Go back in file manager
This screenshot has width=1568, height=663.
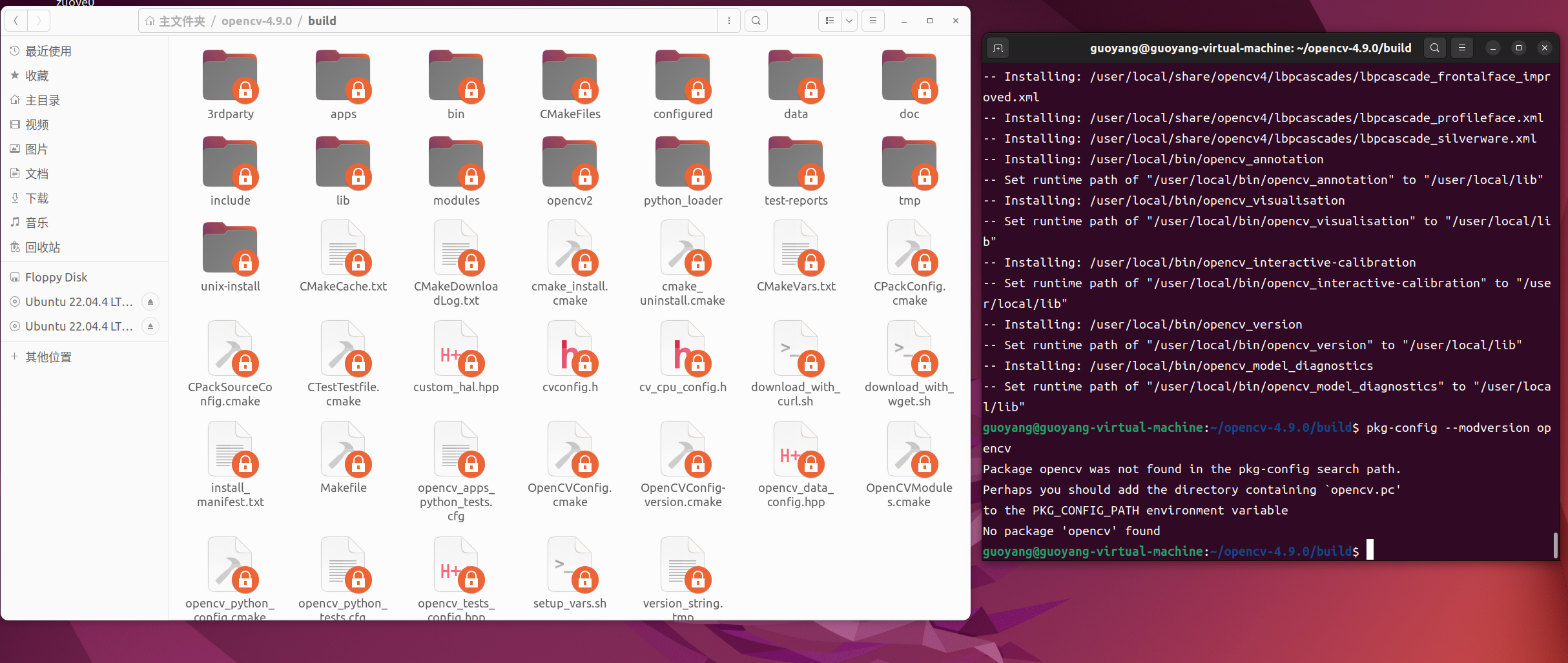pyautogui.click(x=16, y=21)
